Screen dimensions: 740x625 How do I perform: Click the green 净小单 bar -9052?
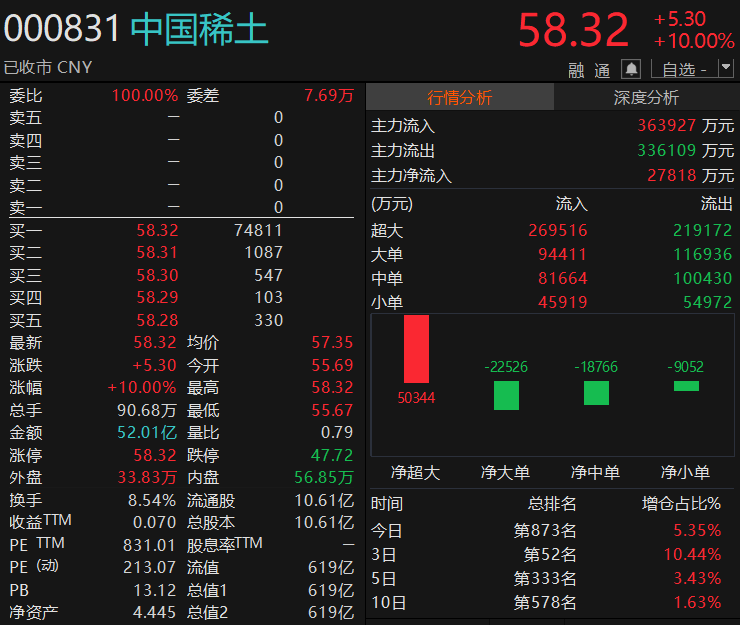coord(686,386)
